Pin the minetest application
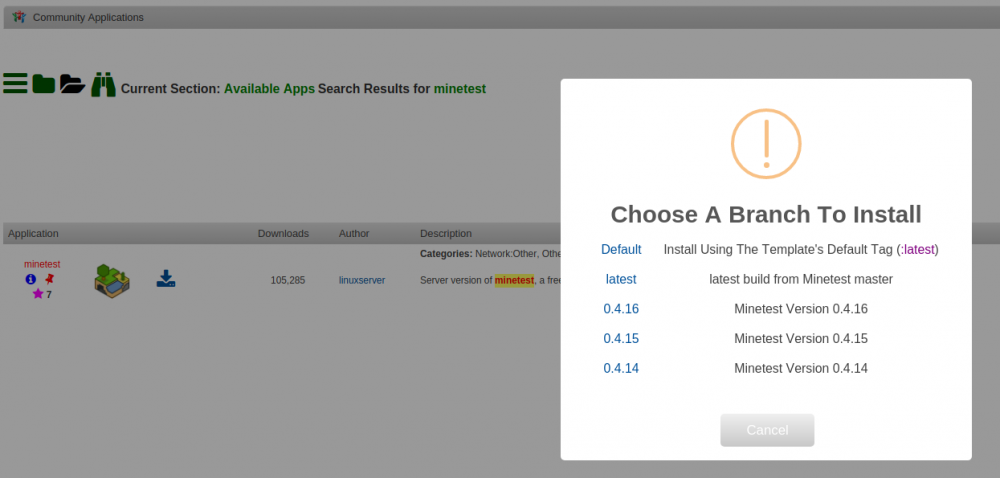This screenshot has height=478, width=1000. (50, 279)
